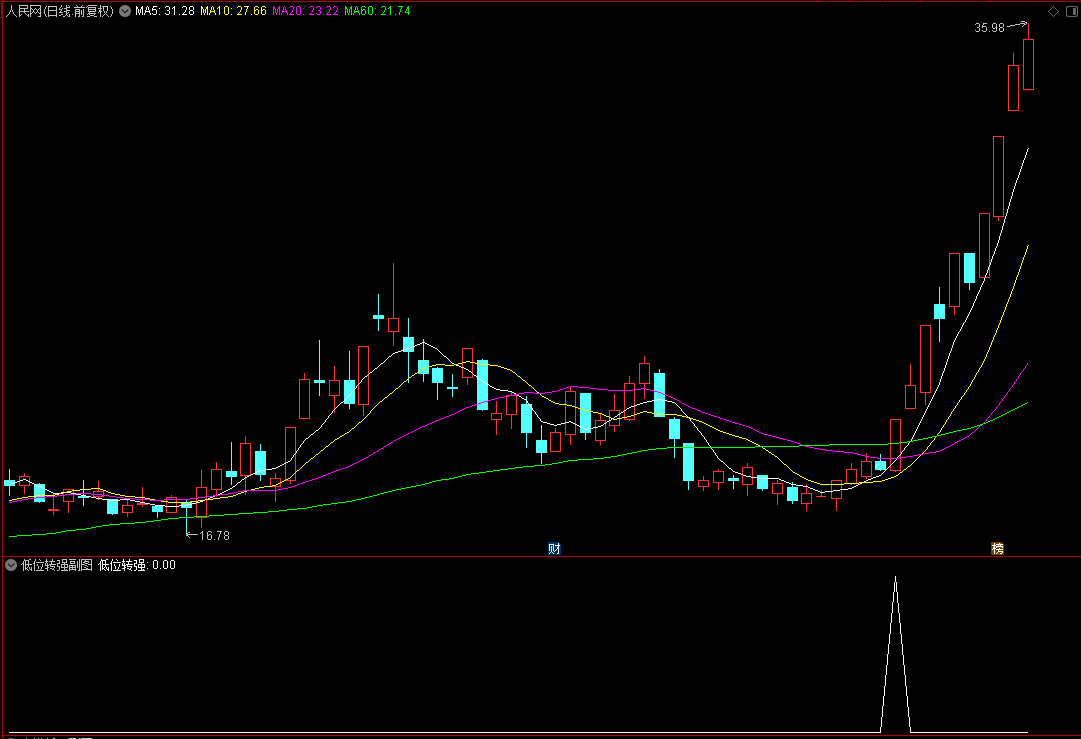Click the arrow pointing to the 35.98 high
The width and height of the screenshot is (1081, 739).
click(x=1017, y=26)
